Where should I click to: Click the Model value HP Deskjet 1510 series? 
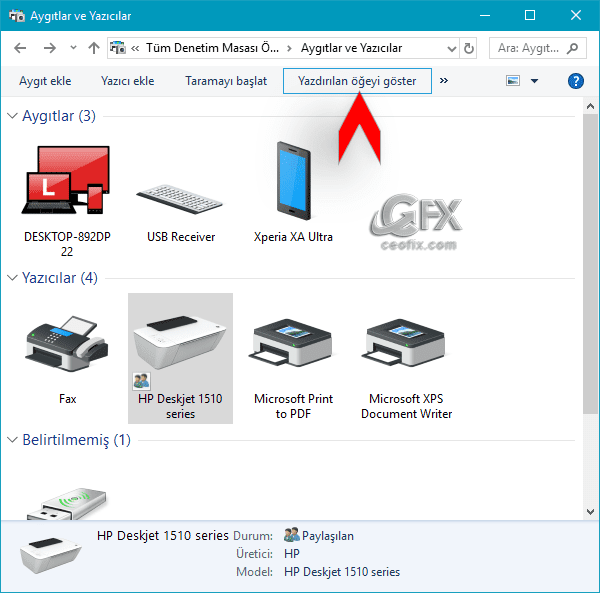(x=342, y=572)
